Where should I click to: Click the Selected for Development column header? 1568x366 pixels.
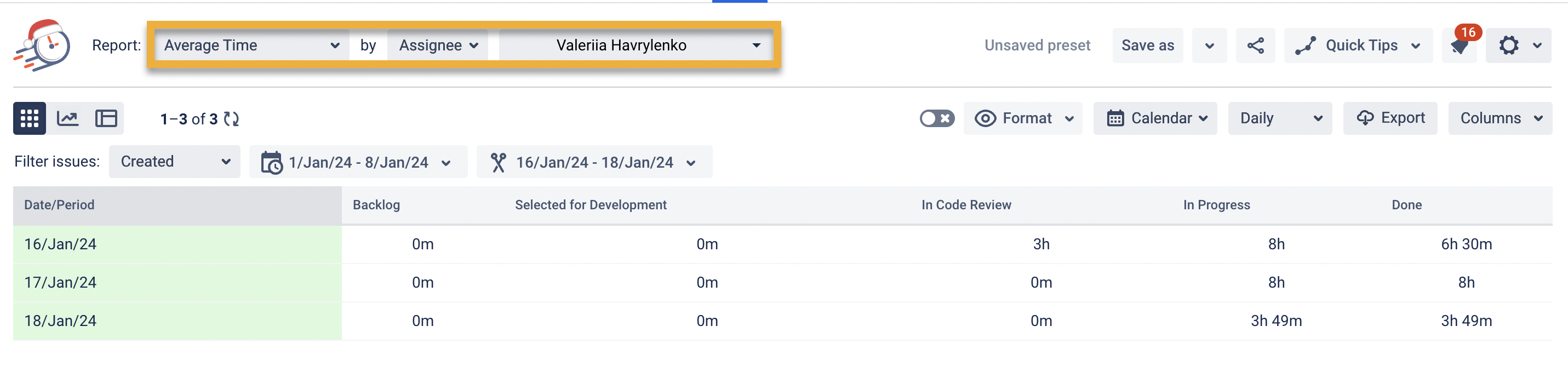click(x=591, y=205)
